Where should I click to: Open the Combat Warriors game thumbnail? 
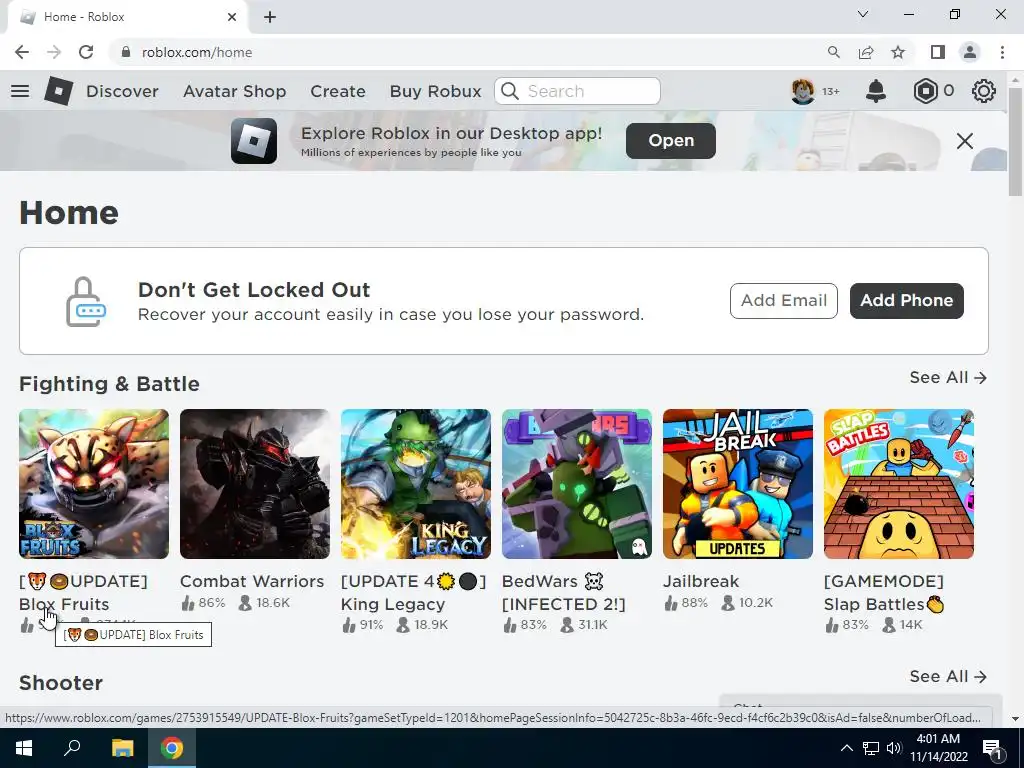[255, 484]
